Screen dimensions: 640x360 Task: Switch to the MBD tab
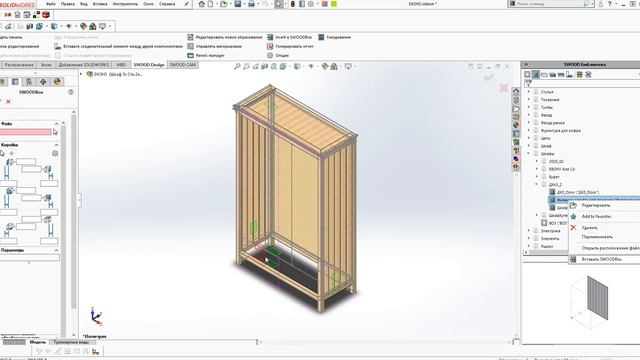(121, 64)
